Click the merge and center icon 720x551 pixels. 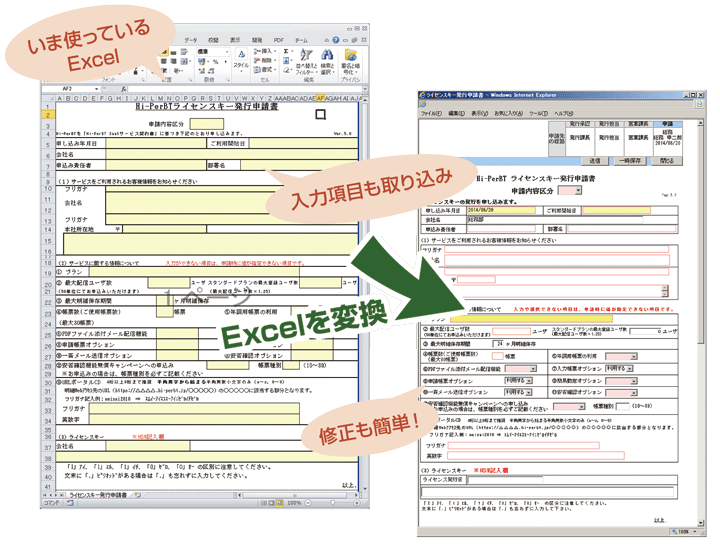184,61
